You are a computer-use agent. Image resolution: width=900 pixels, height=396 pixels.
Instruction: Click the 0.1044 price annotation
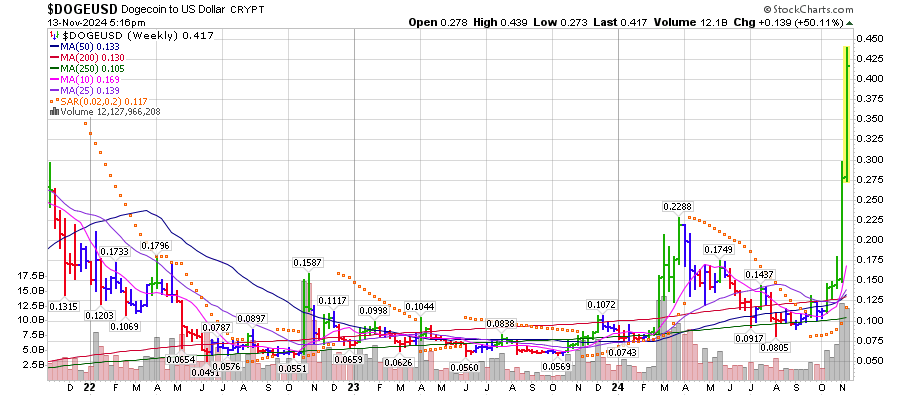point(421,306)
